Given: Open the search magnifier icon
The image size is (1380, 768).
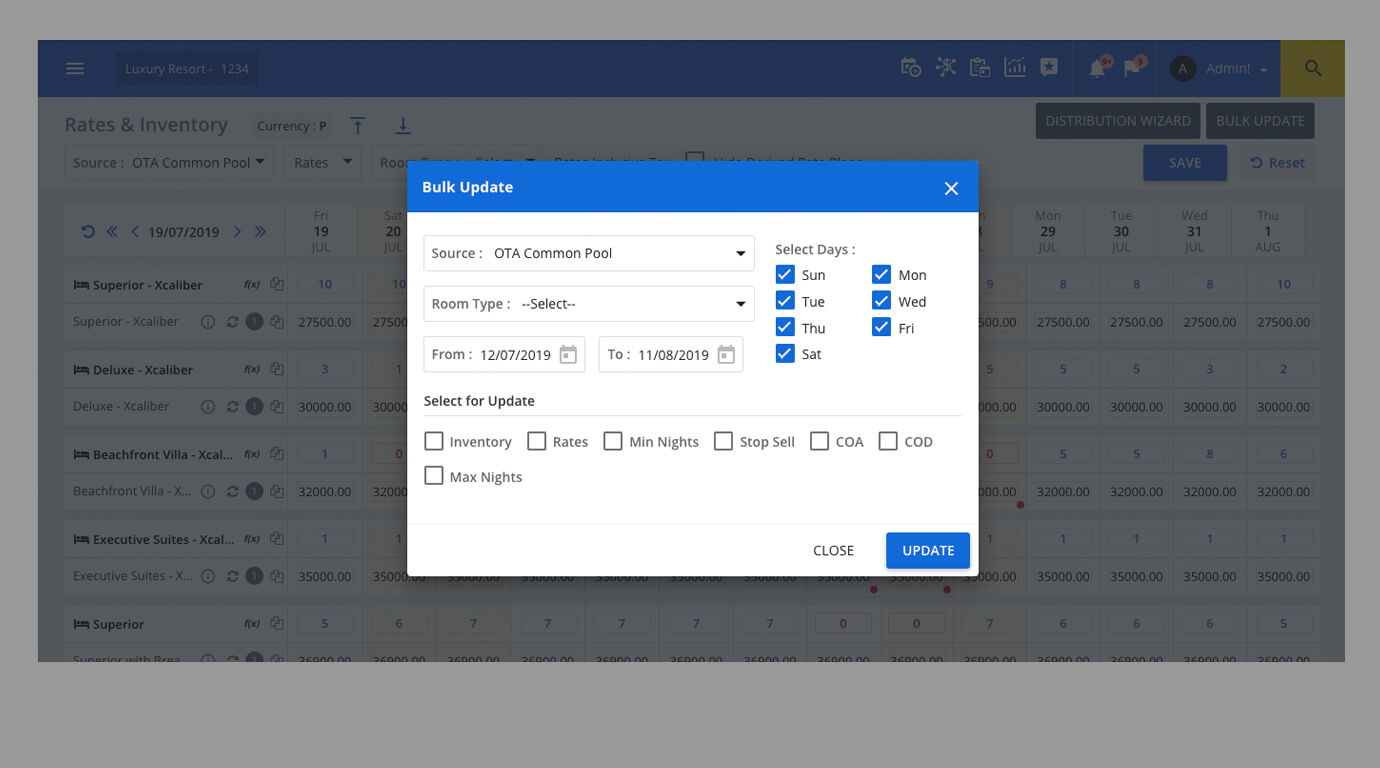Looking at the screenshot, I should tap(1313, 69).
